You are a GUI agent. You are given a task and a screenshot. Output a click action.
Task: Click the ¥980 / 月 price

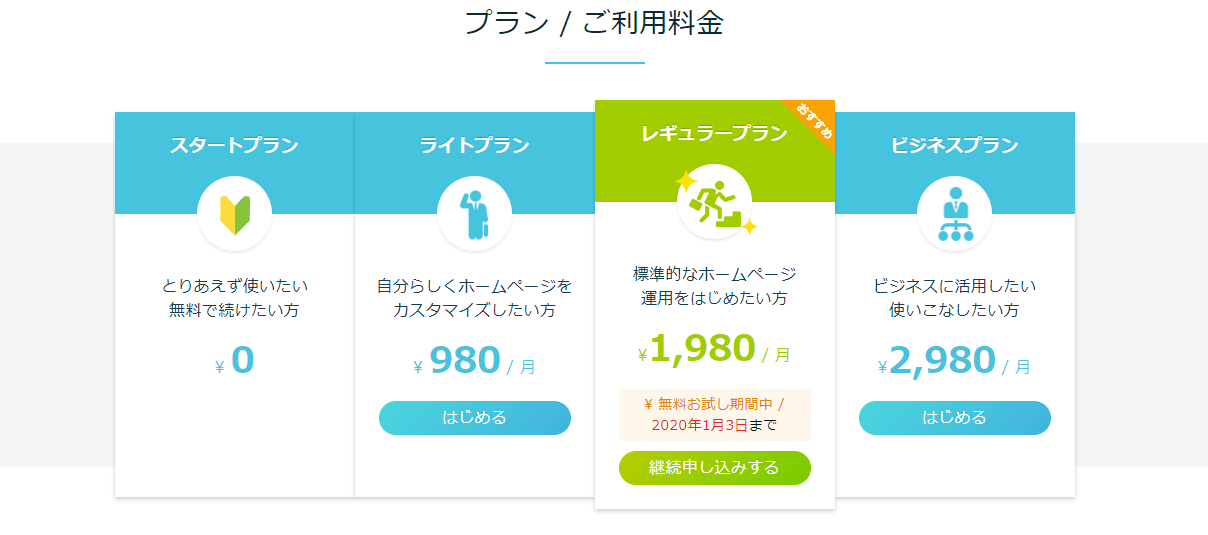pos(475,361)
